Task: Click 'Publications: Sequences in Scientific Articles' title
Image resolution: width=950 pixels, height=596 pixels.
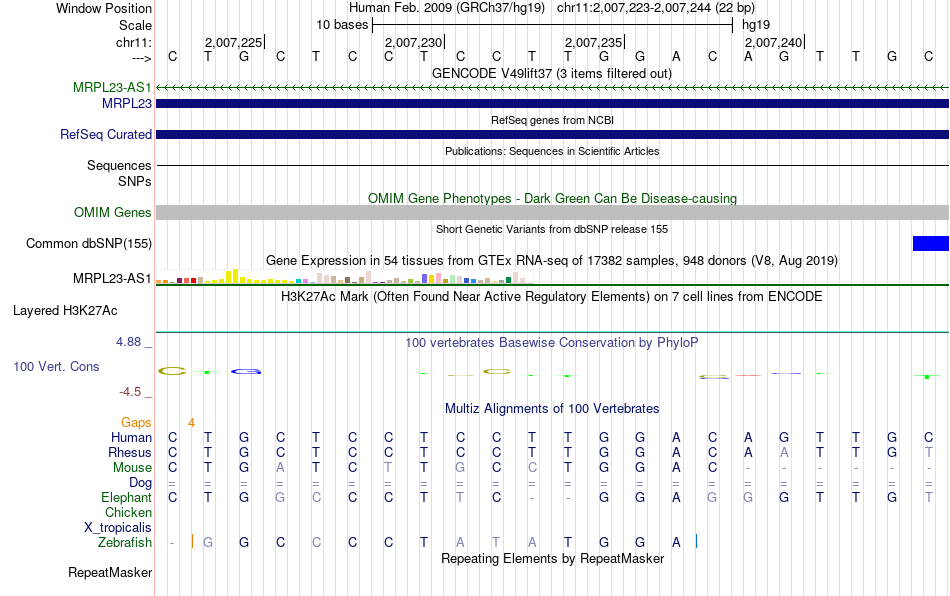Action: coord(552,151)
